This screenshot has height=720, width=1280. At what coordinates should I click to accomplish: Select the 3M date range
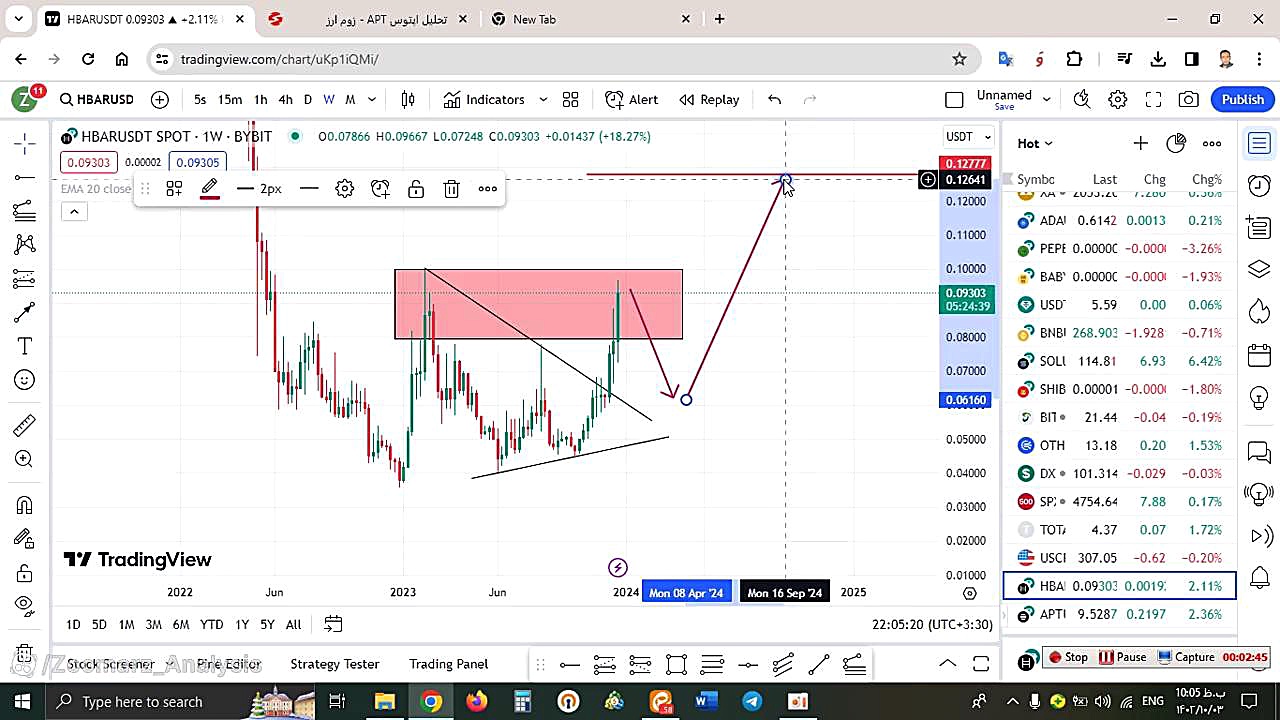[153, 624]
